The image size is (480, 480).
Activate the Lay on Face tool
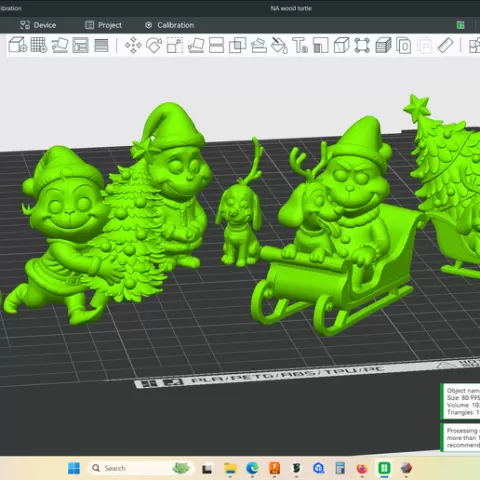point(196,45)
